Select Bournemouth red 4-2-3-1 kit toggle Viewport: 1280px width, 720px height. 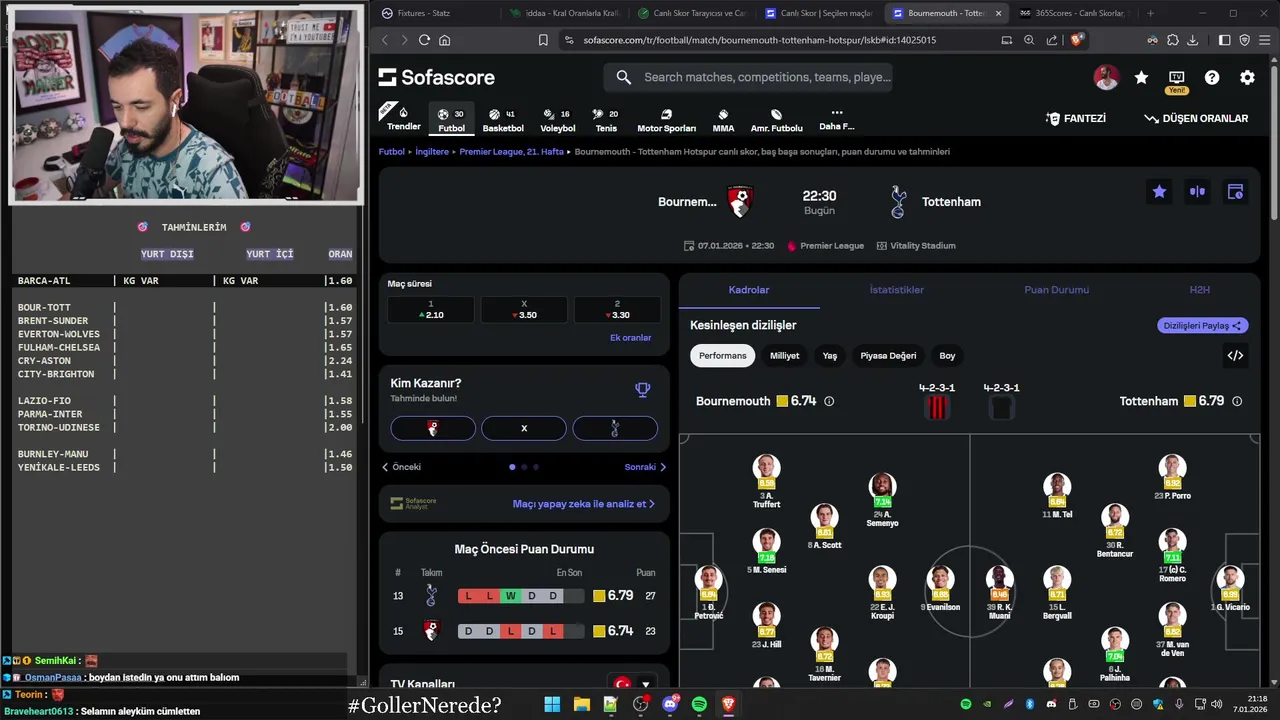click(x=937, y=407)
